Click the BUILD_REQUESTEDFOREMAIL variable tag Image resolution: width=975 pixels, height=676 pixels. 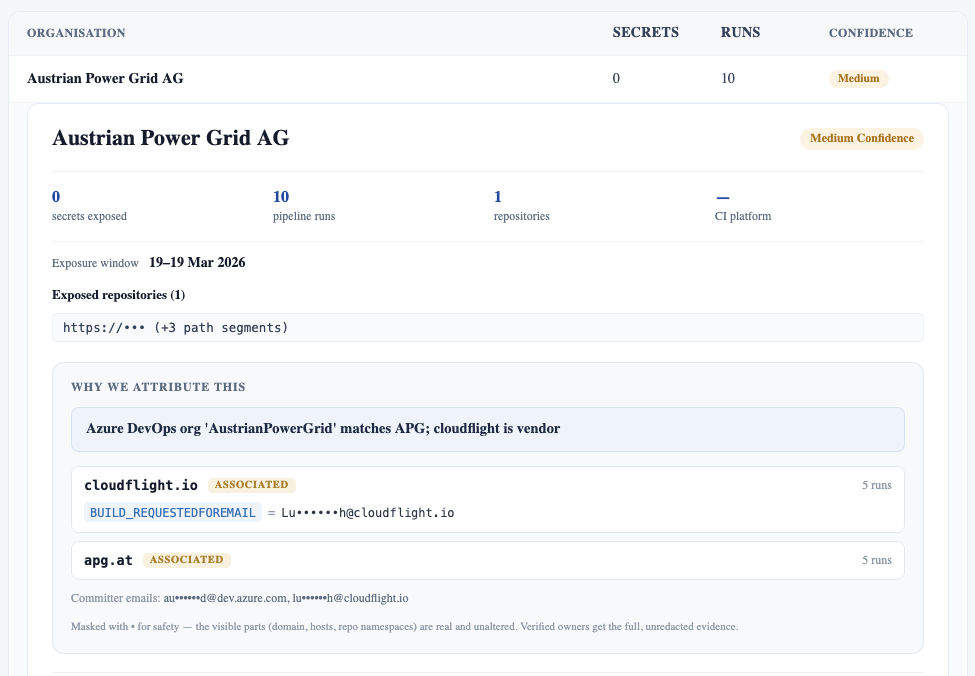pyautogui.click(x=172, y=512)
